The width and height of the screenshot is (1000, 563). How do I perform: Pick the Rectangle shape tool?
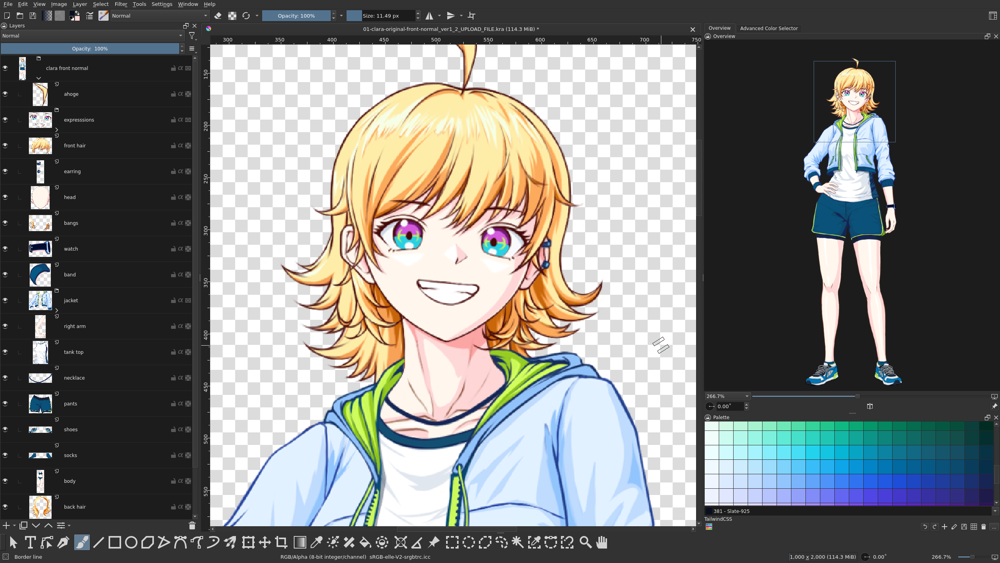[115, 542]
